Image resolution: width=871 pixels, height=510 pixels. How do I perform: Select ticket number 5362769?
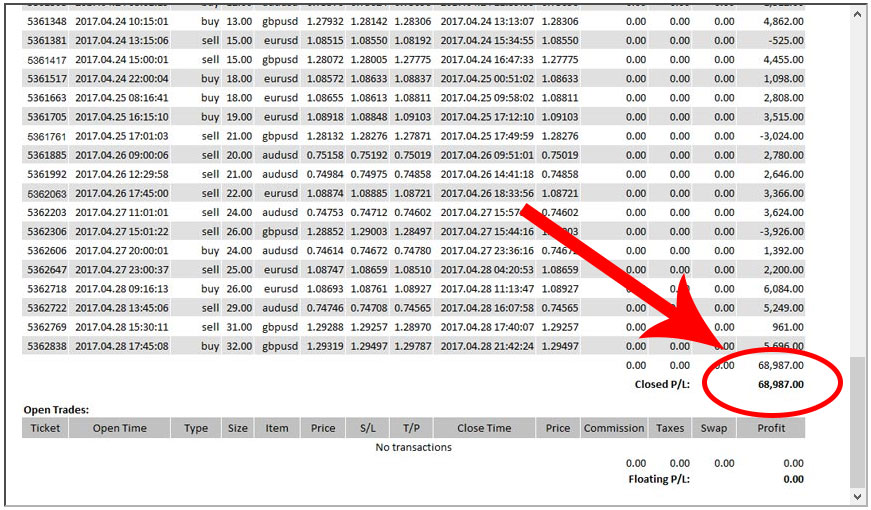[x=47, y=327]
